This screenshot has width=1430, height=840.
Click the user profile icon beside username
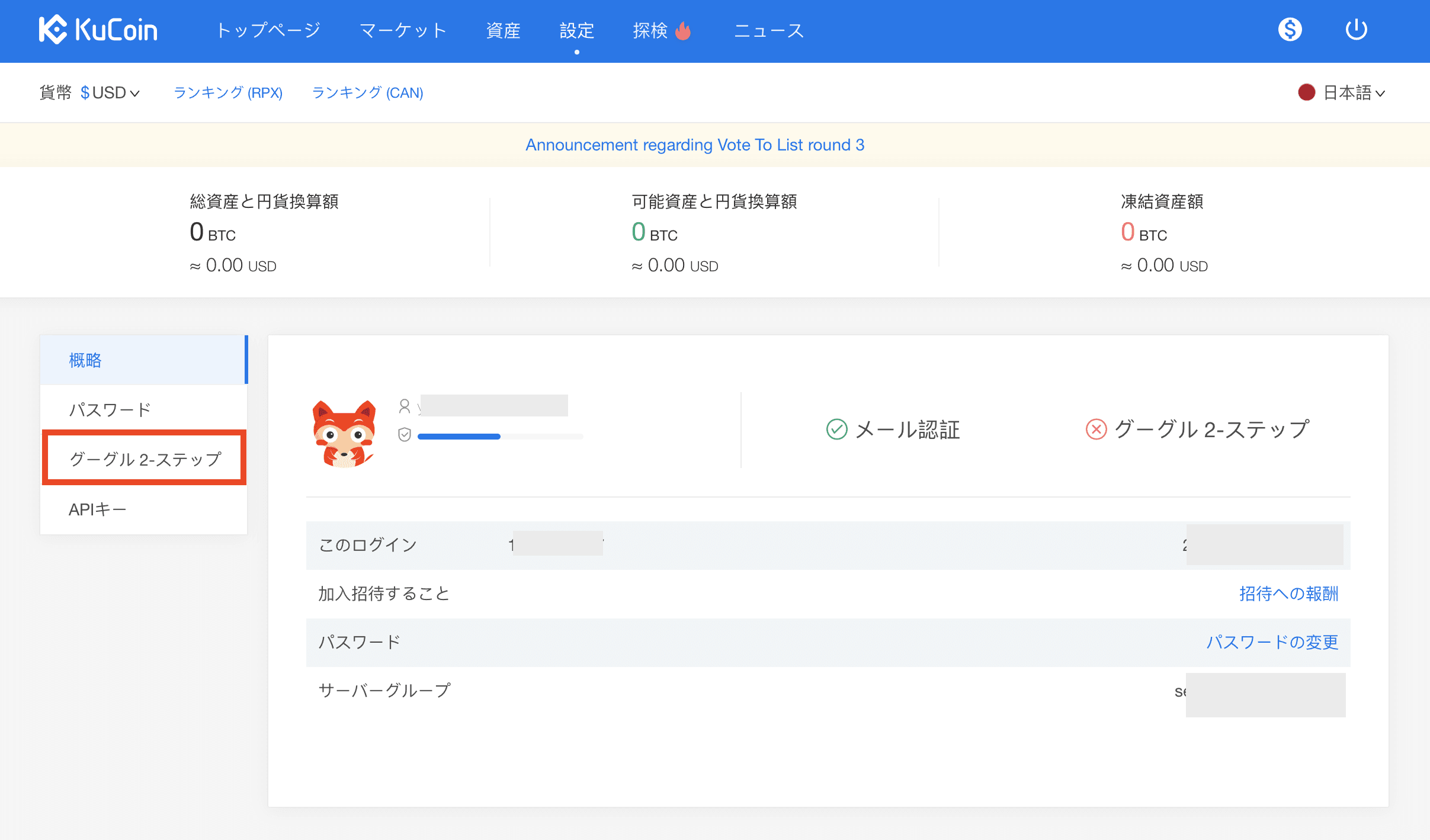(405, 406)
